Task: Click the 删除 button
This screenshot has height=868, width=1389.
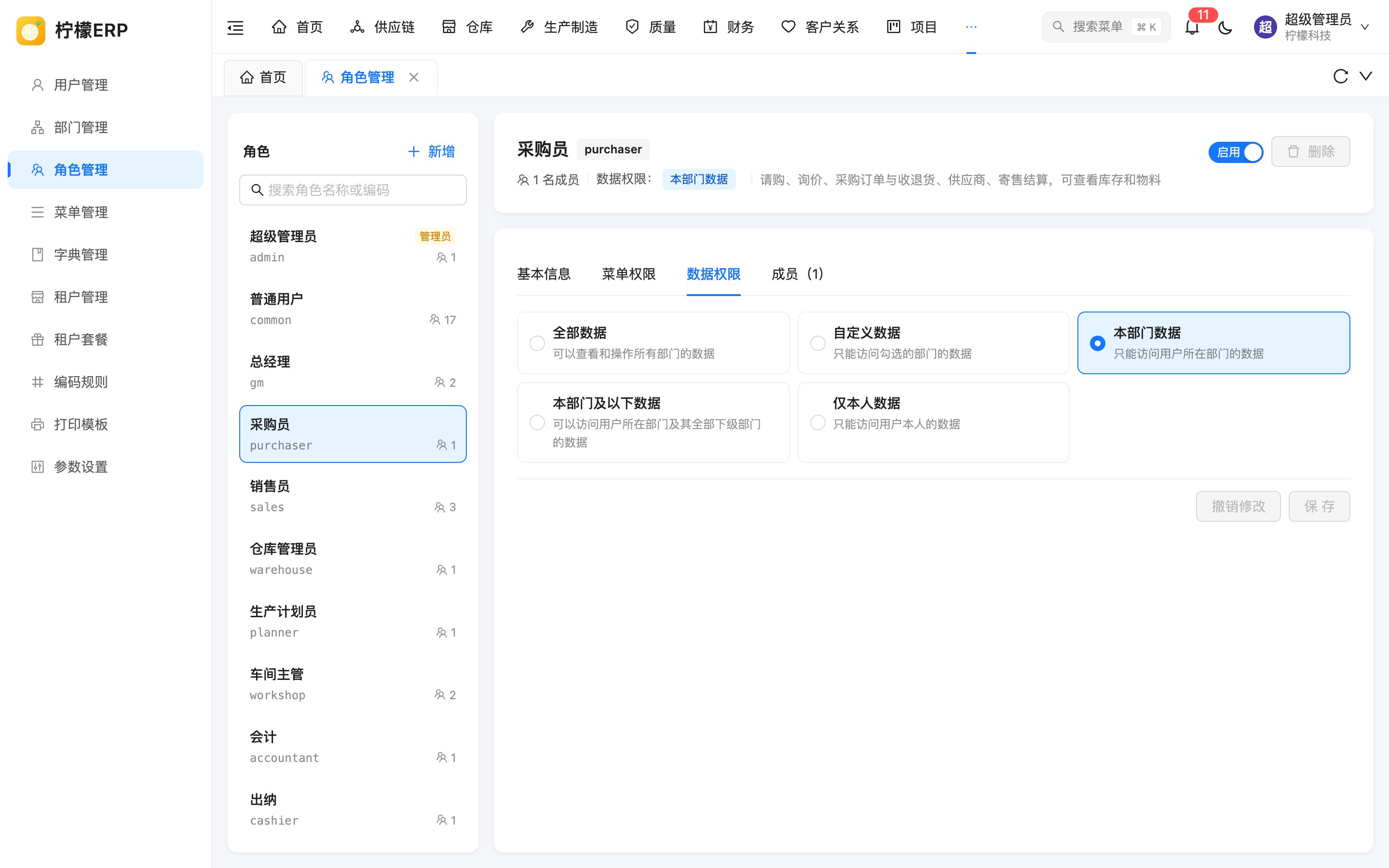Action: pos(1310,151)
